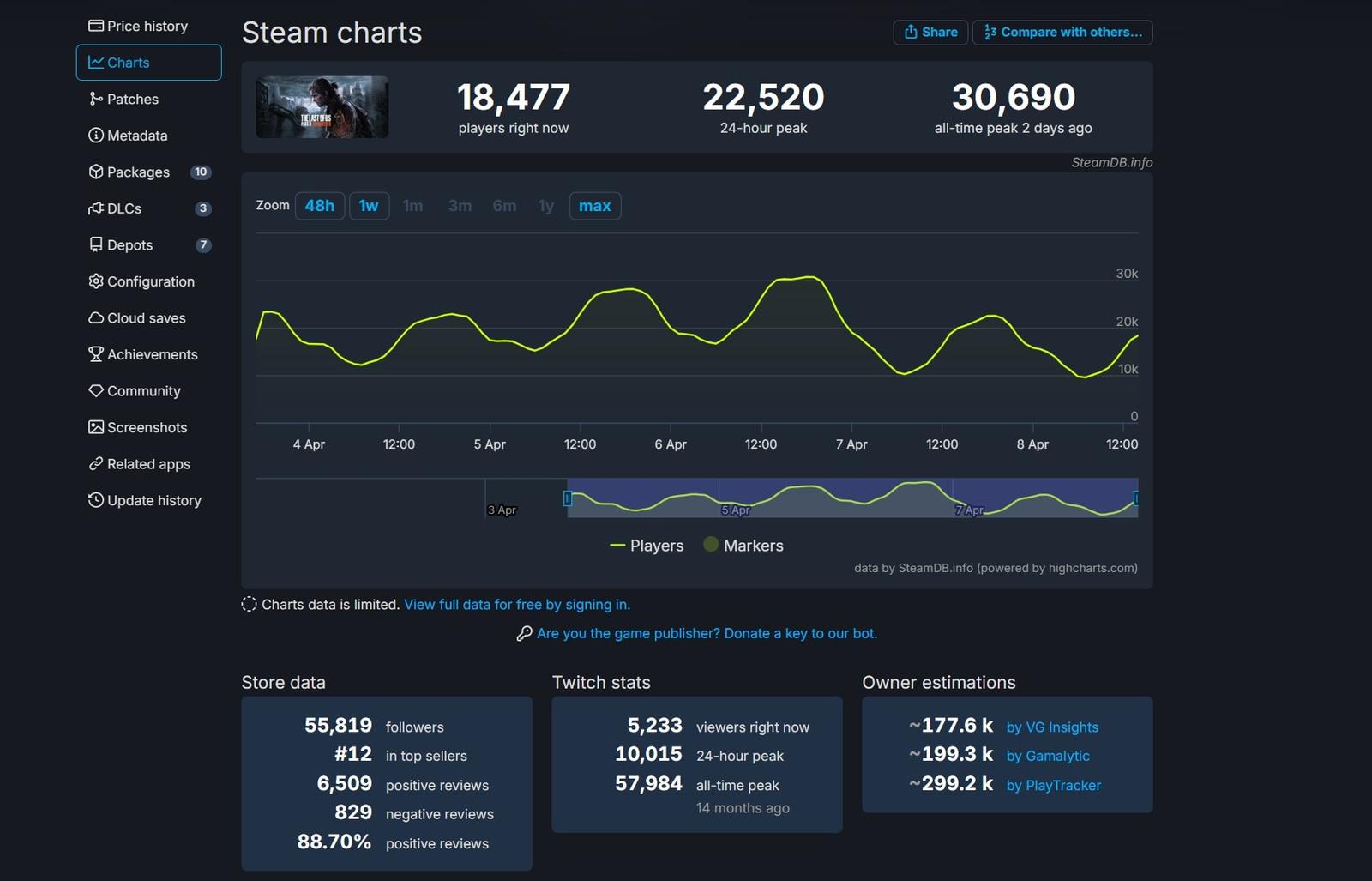Click the Share button
Image resolution: width=1372 pixels, height=881 pixels.
tap(930, 33)
